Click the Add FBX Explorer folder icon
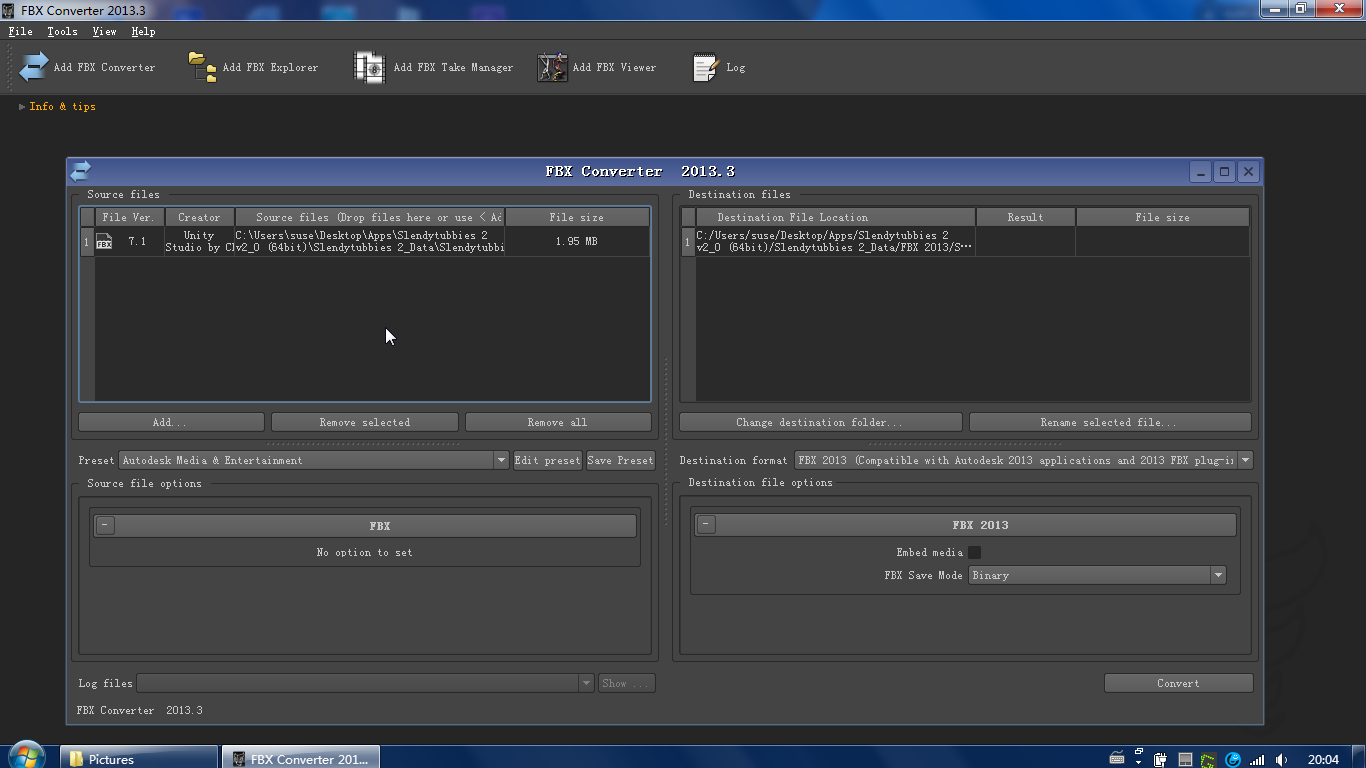The image size is (1366, 768). [x=203, y=67]
